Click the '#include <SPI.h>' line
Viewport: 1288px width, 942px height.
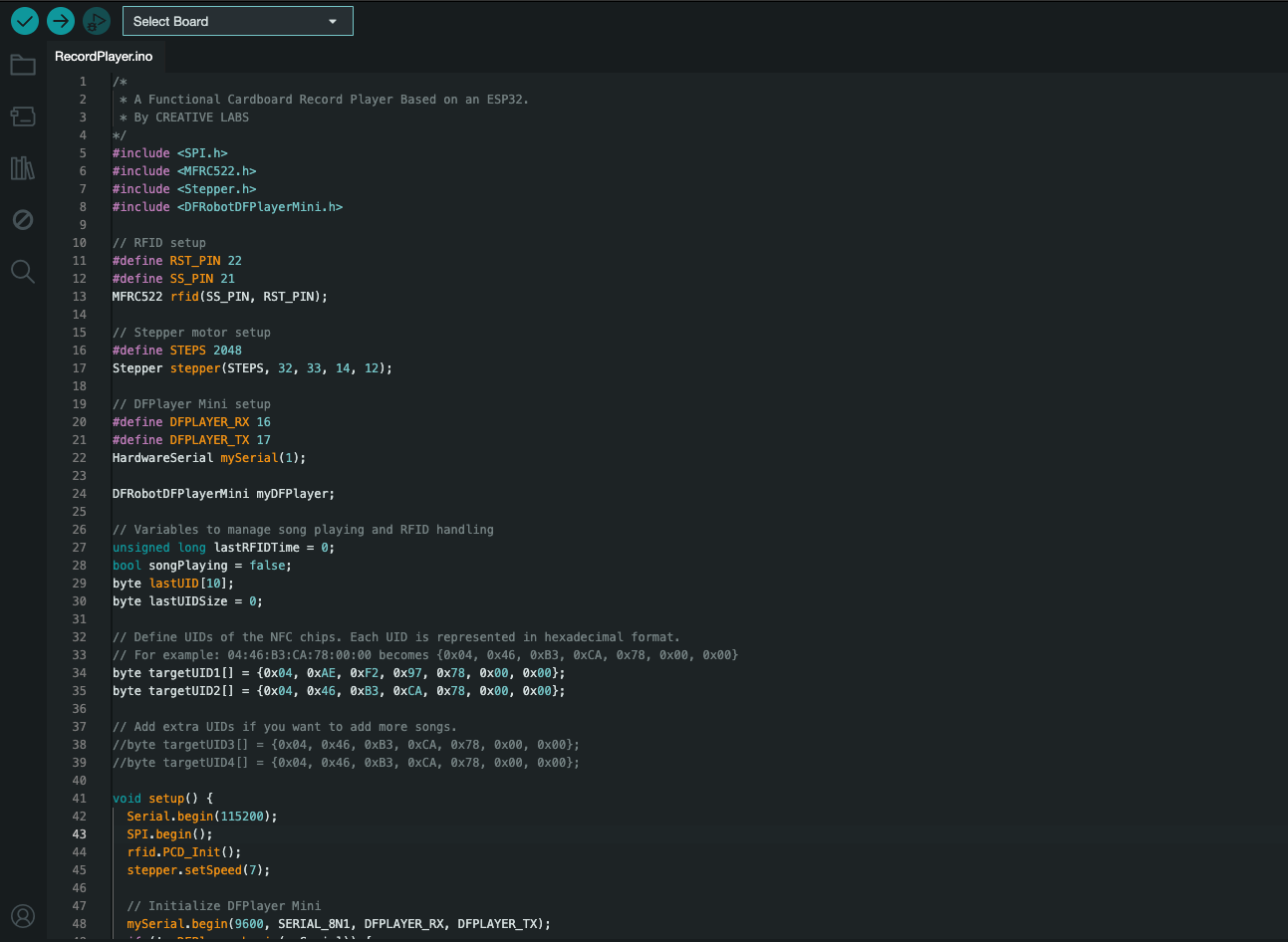(170, 153)
